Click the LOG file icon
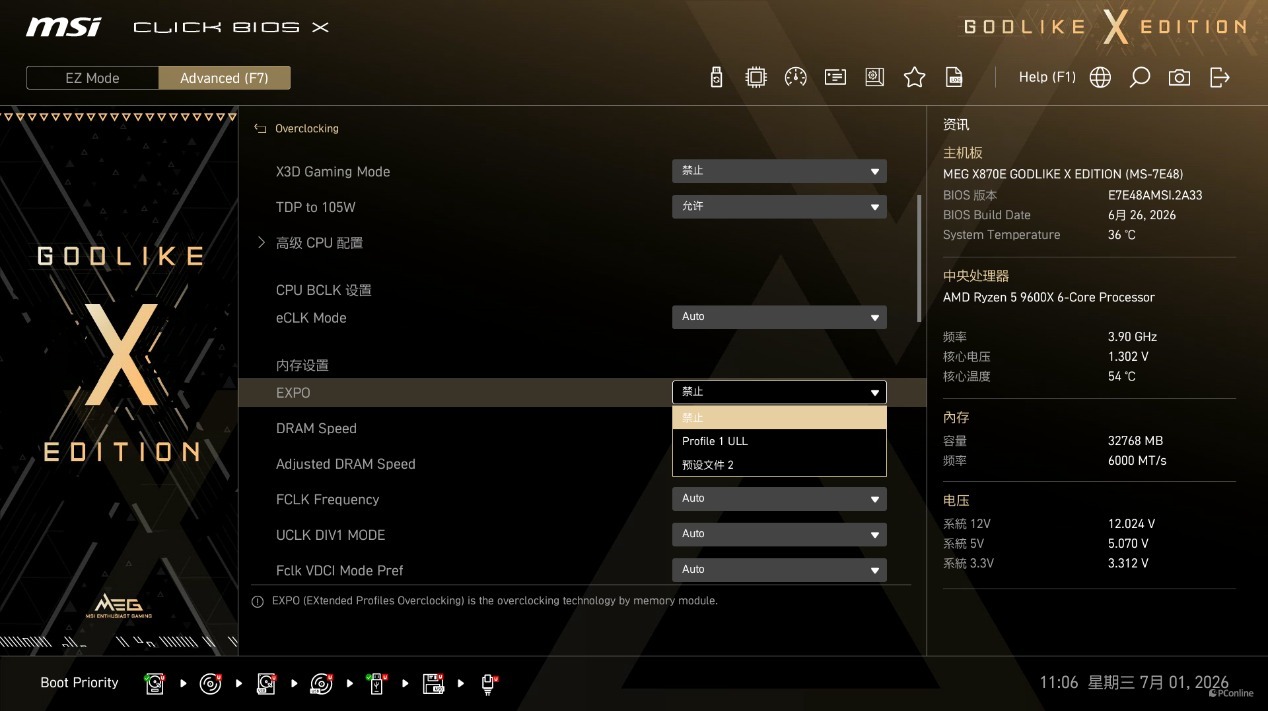 pos(955,77)
